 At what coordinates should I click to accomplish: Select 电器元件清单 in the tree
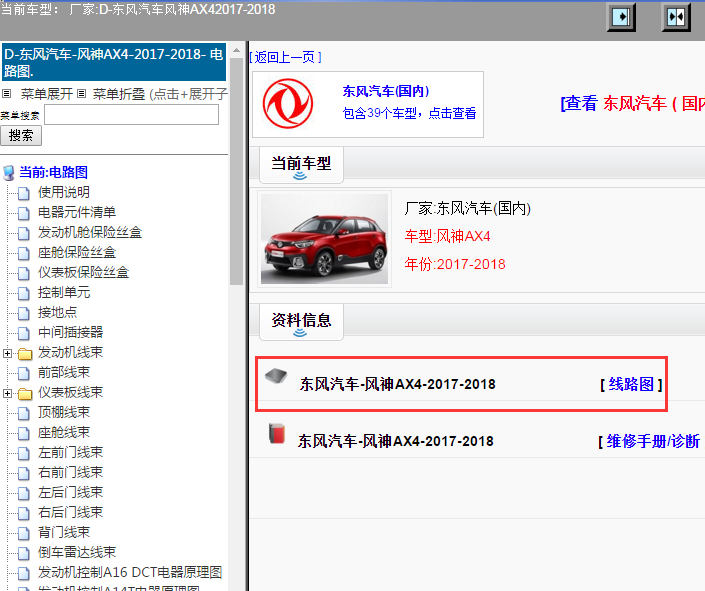pyautogui.click(x=77, y=212)
